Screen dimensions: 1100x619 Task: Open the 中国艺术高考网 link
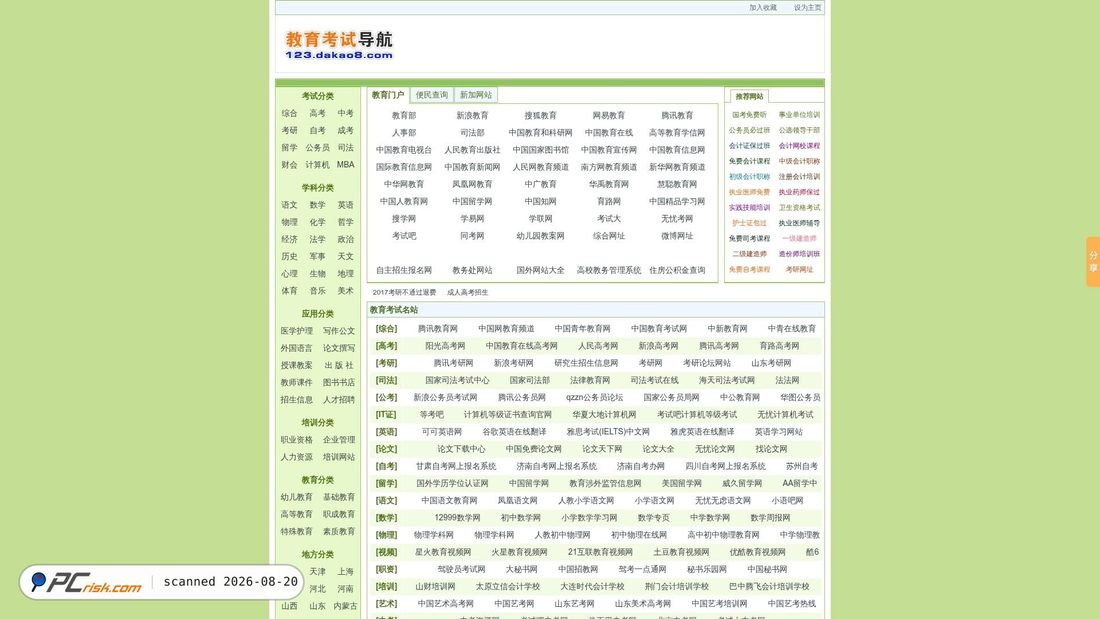coord(445,604)
